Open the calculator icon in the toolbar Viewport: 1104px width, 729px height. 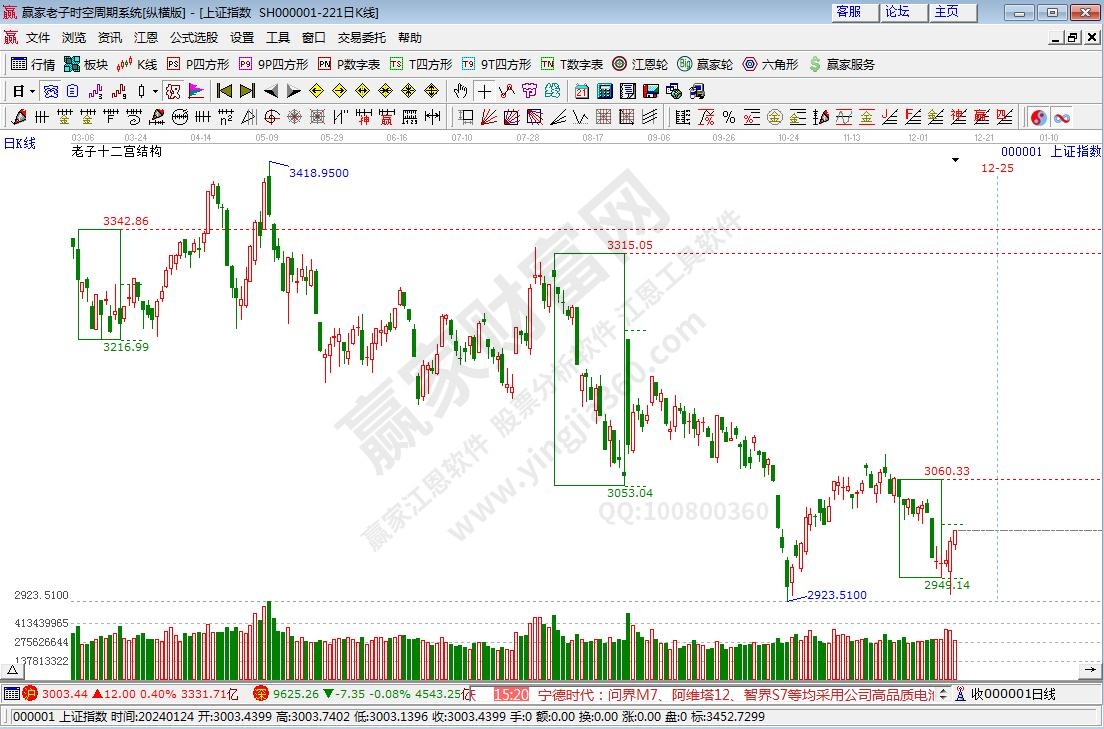[x=605, y=91]
